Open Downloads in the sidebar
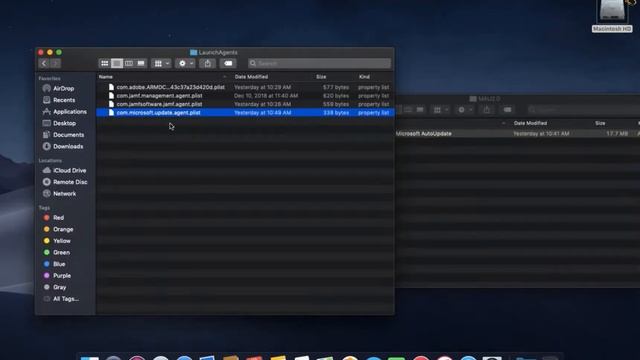Screen dimensions: 640x360 [x=68, y=146]
